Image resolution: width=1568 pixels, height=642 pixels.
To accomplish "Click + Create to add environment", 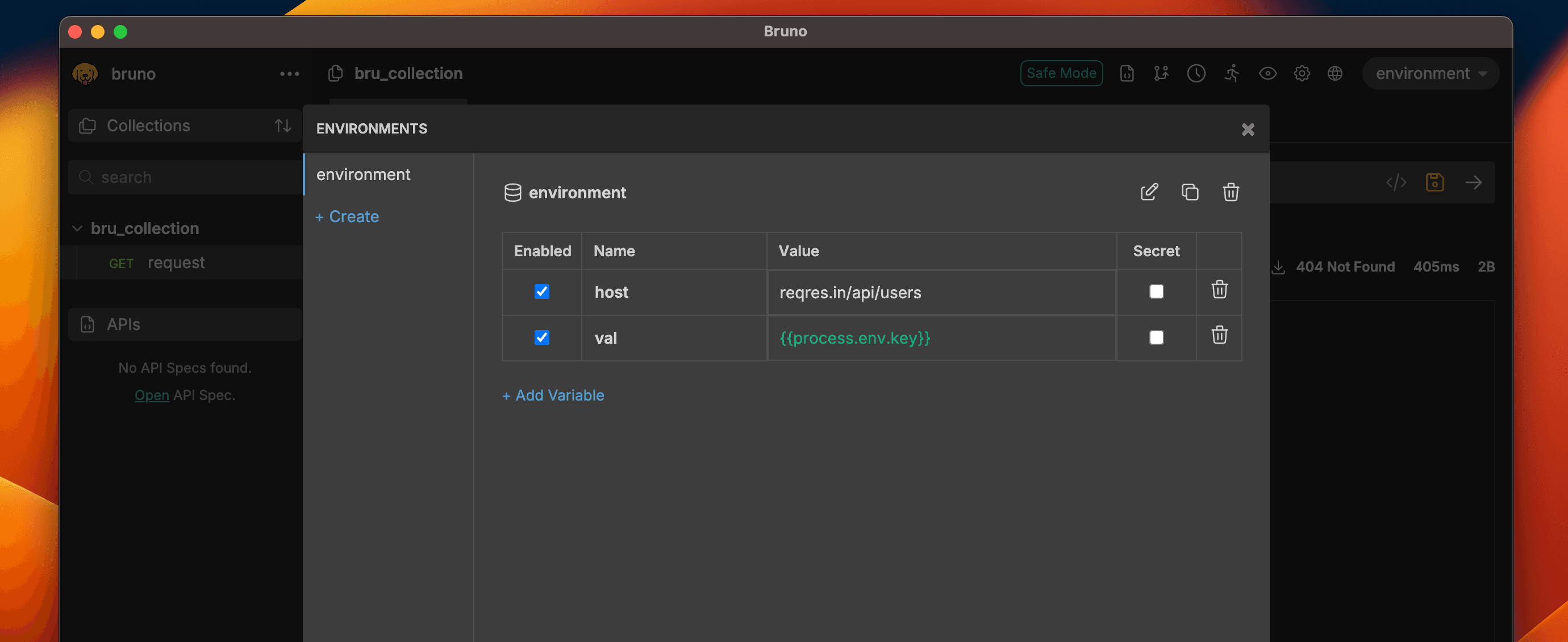I will pos(347,216).
